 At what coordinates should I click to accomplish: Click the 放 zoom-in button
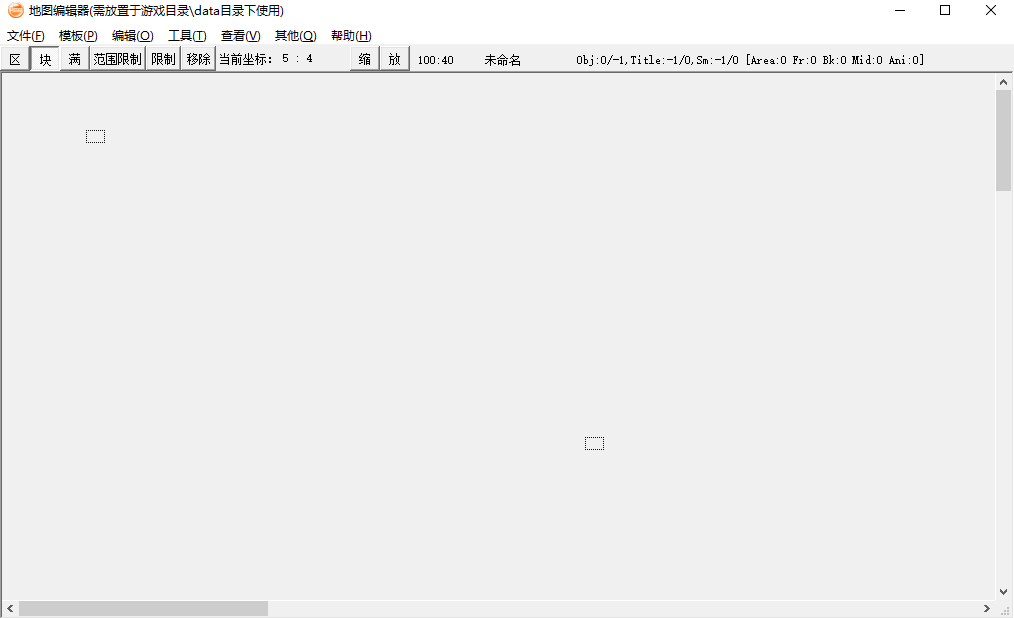394,59
